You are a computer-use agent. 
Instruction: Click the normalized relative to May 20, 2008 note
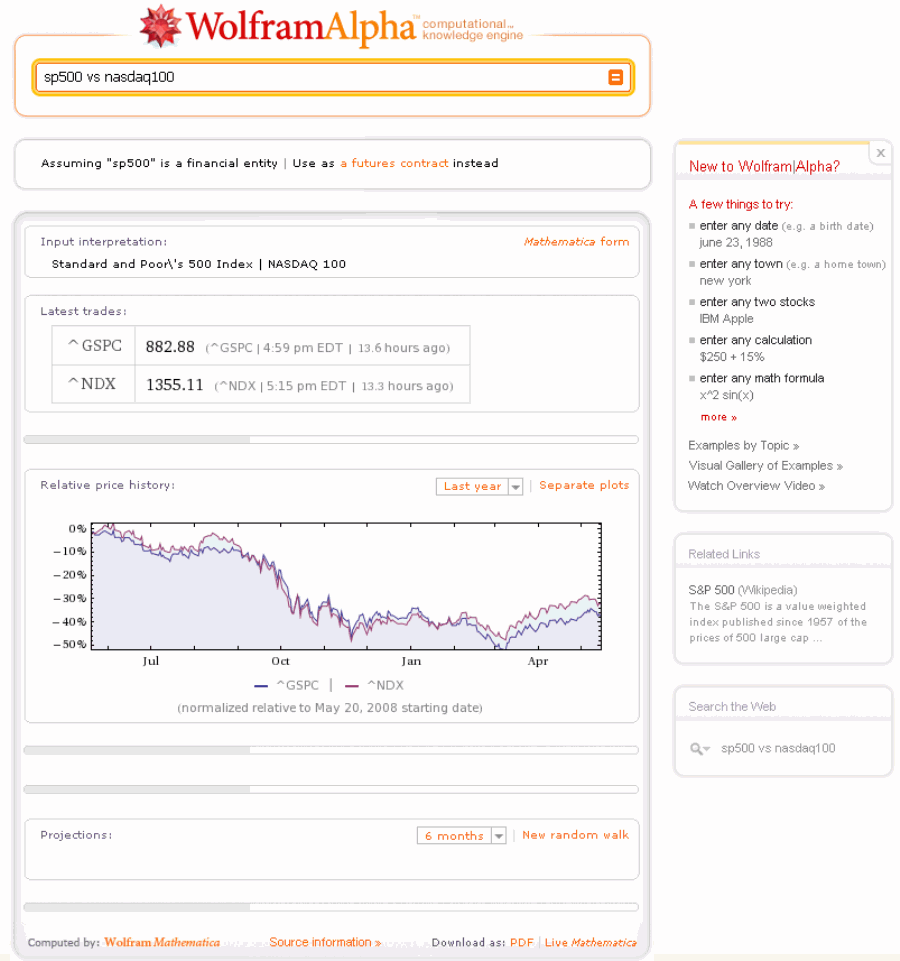330,708
